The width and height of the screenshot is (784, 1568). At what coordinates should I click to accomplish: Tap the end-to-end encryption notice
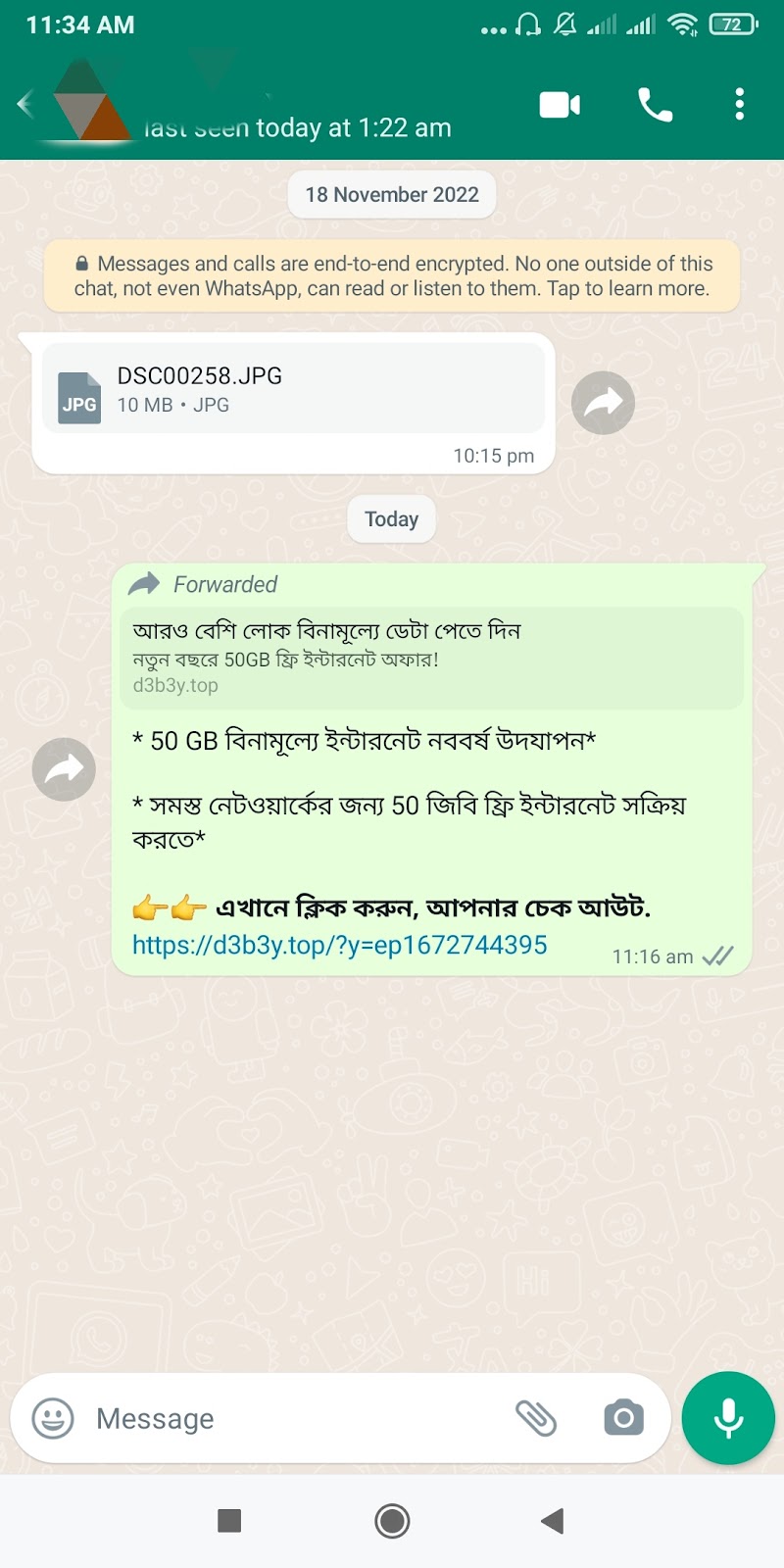tap(392, 276)
